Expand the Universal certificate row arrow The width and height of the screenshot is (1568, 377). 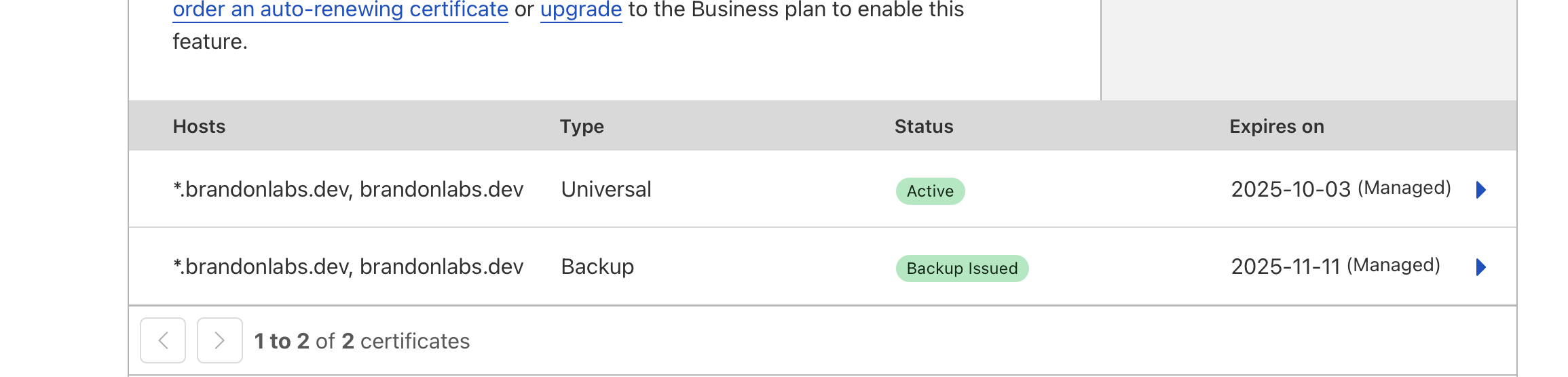(x=1481, y=190)
